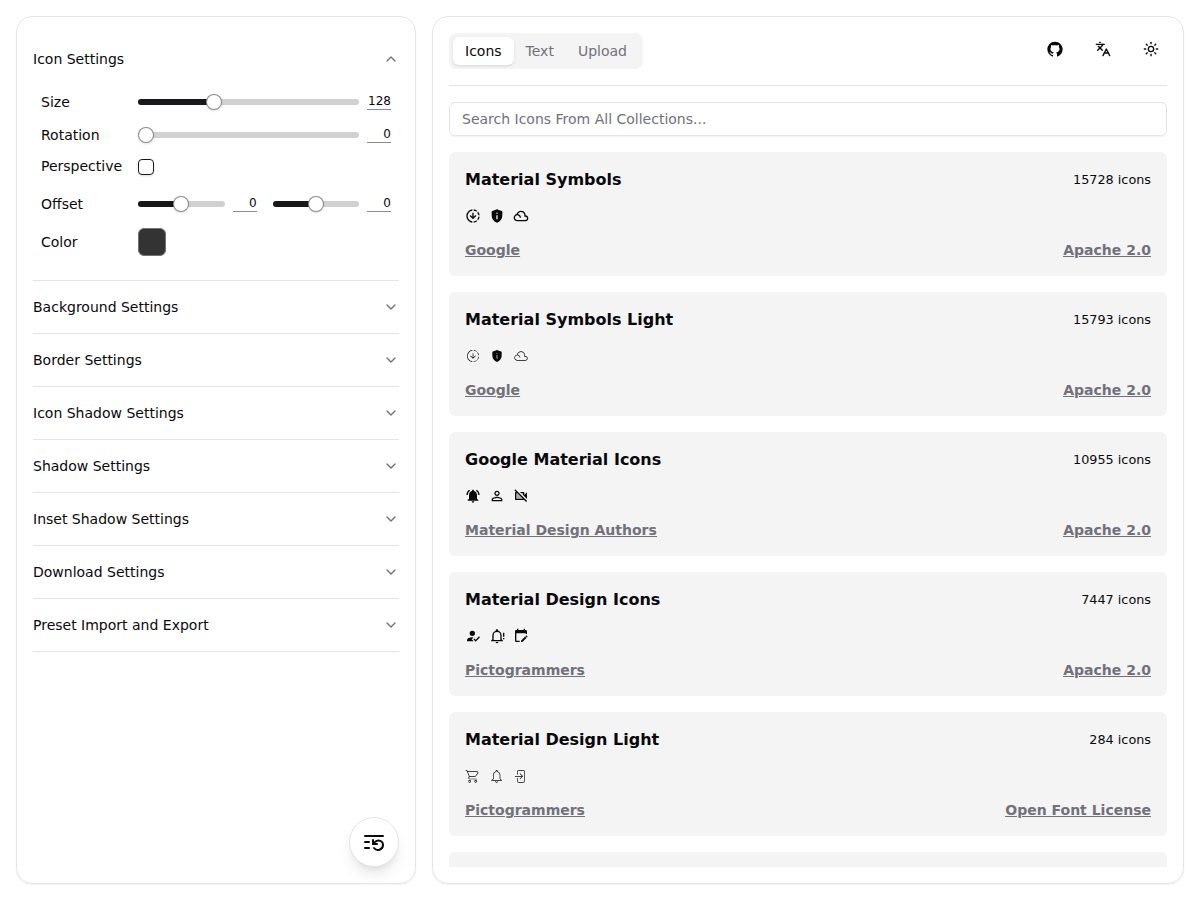This screenshot has width=1200, height=900.
Task: Enable the Perspective checkbox
Action: point(146,167)
